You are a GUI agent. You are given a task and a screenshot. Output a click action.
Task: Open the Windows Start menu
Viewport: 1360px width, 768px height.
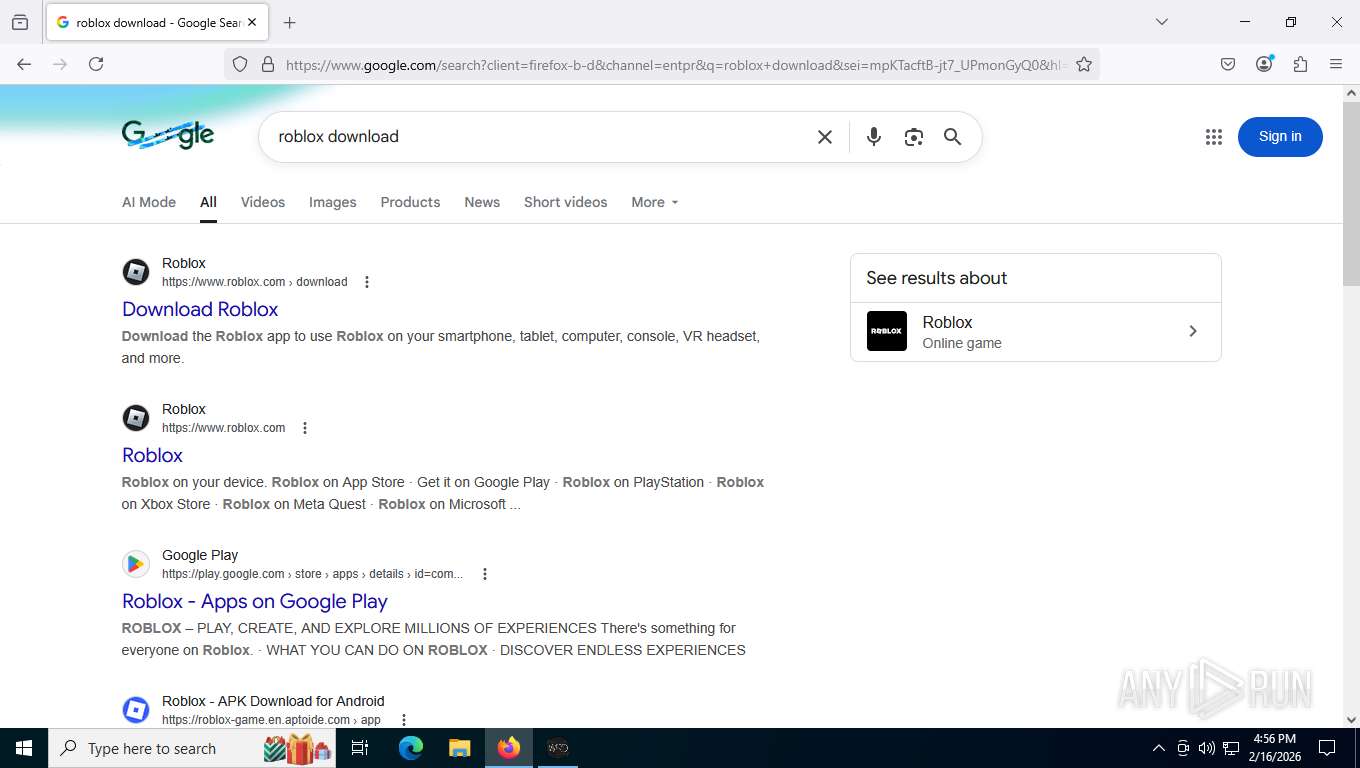coord(23,748)
